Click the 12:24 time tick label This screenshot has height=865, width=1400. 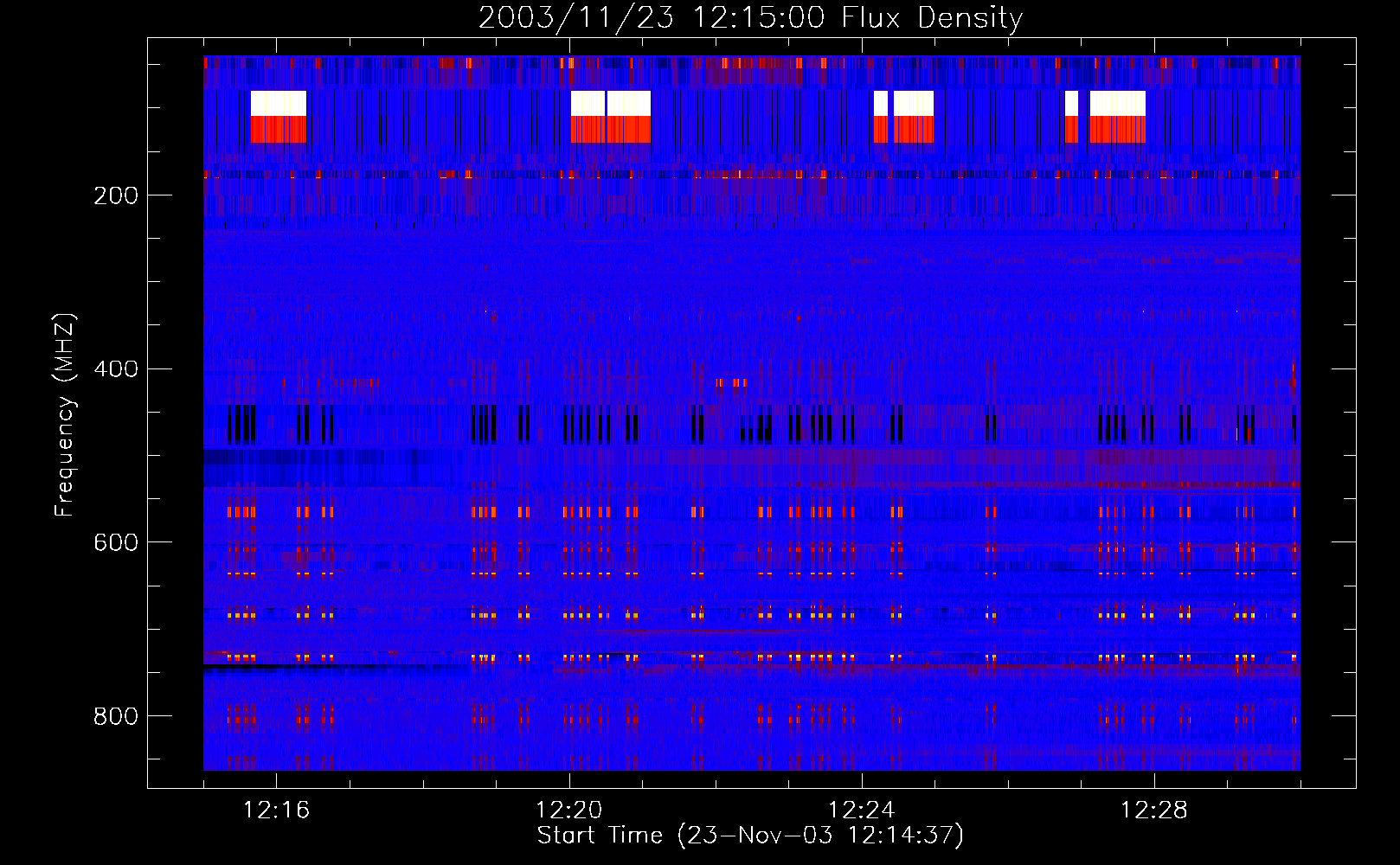pyautogui.click(x=862, y=811)
